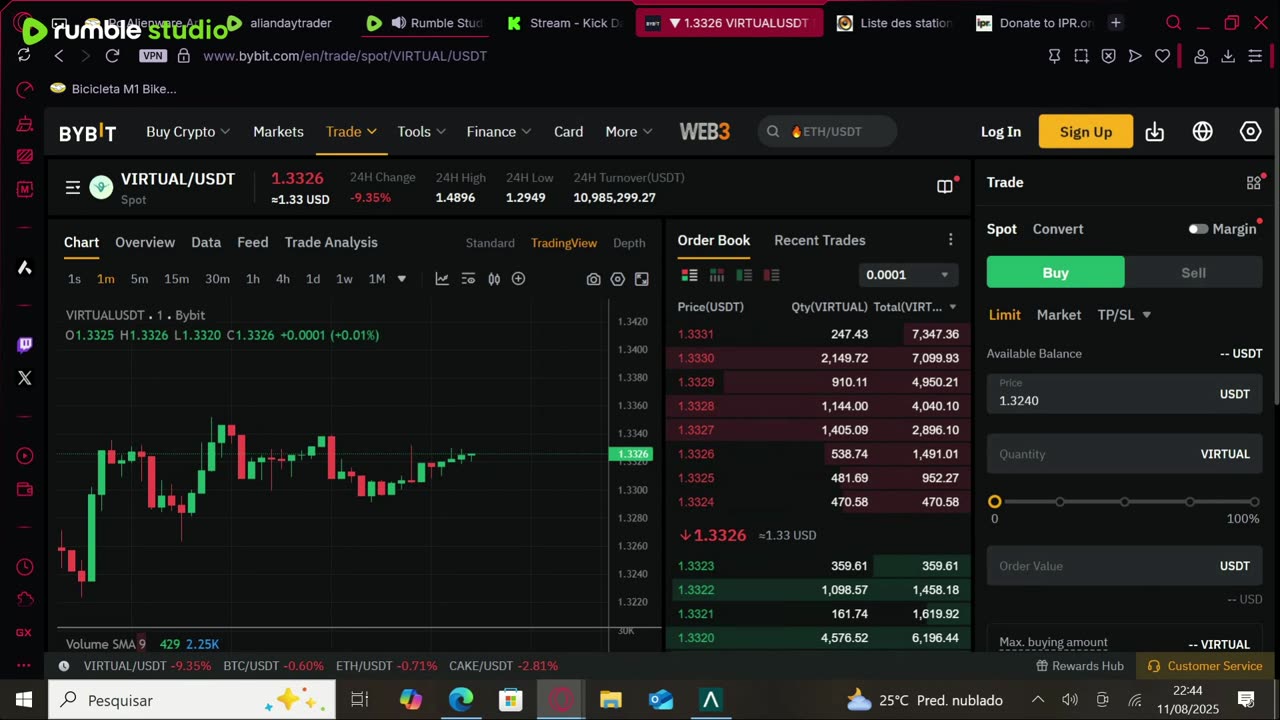Show order book sell orders only view
The width and height of the screenshot is (1280, 720).
(771, 275)
